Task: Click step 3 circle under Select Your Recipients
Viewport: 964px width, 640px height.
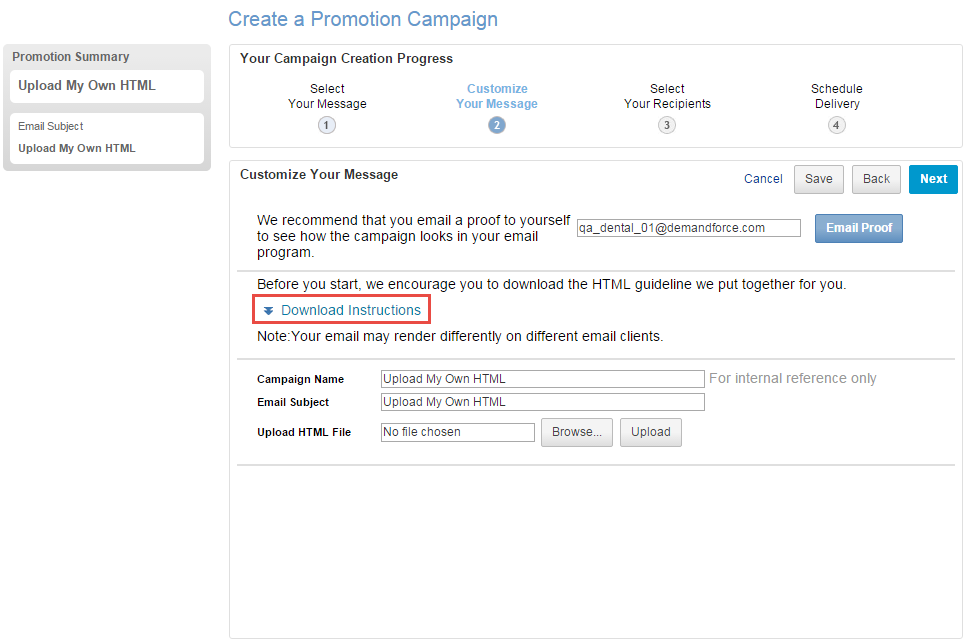Action: [667, 124]
